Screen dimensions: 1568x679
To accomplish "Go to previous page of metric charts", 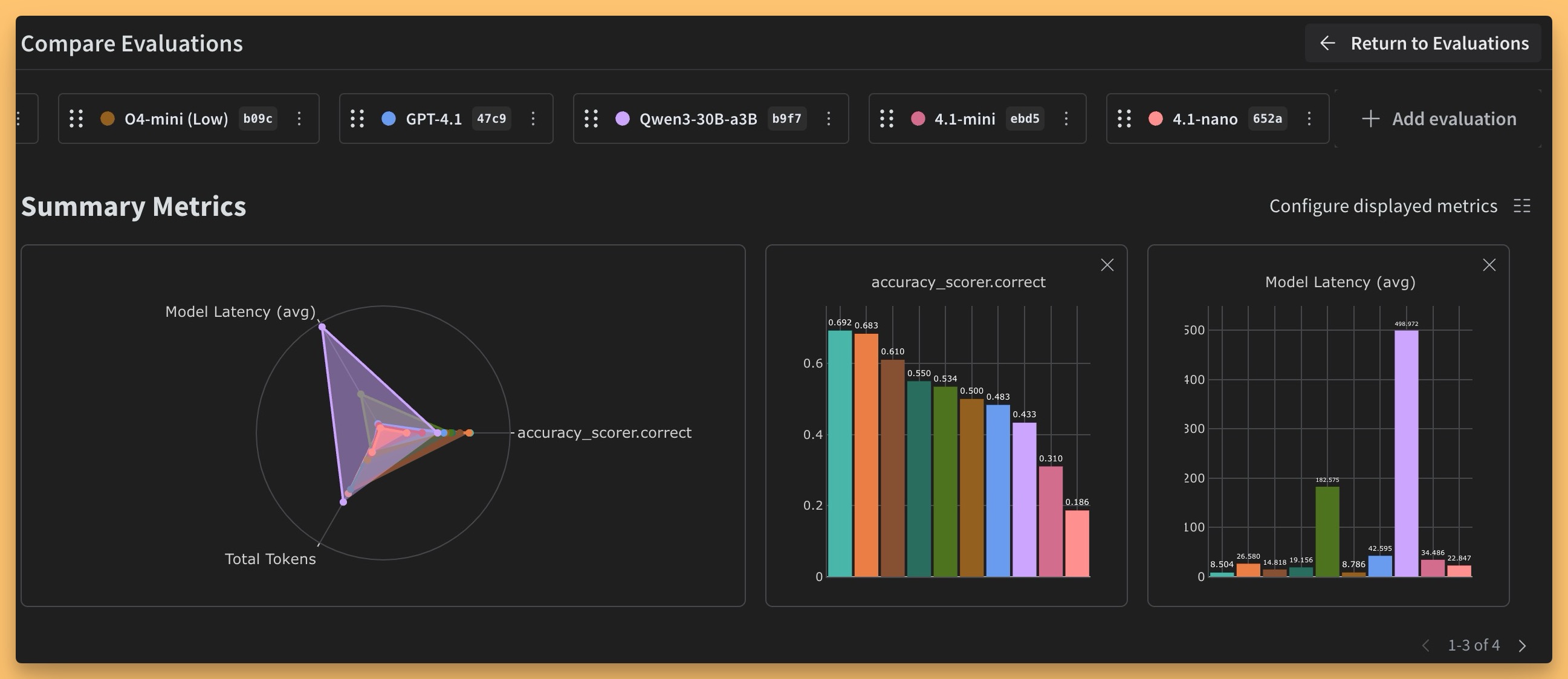I will (x=1425, y=646).
